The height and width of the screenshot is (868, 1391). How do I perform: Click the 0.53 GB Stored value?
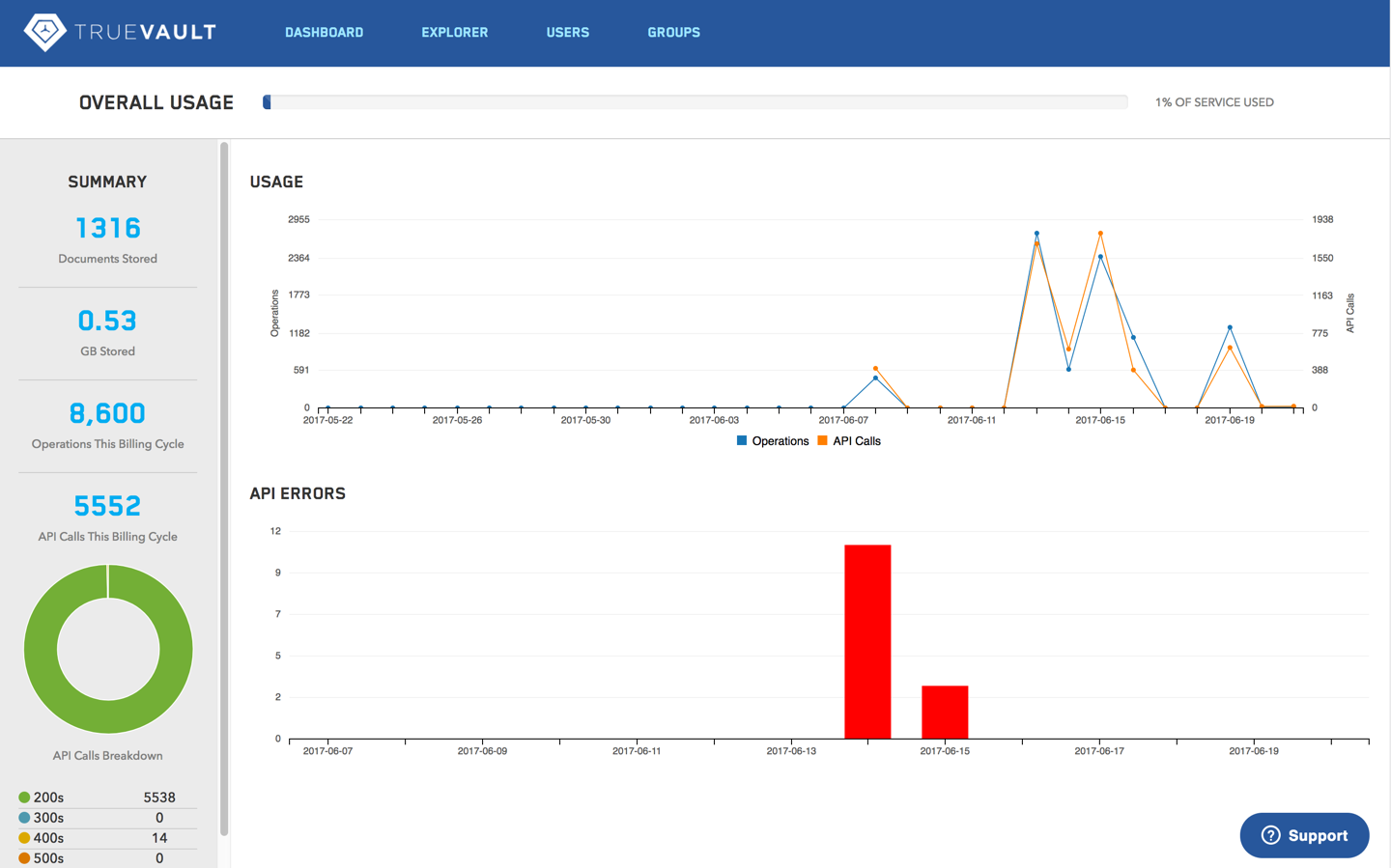coord(107,321)
